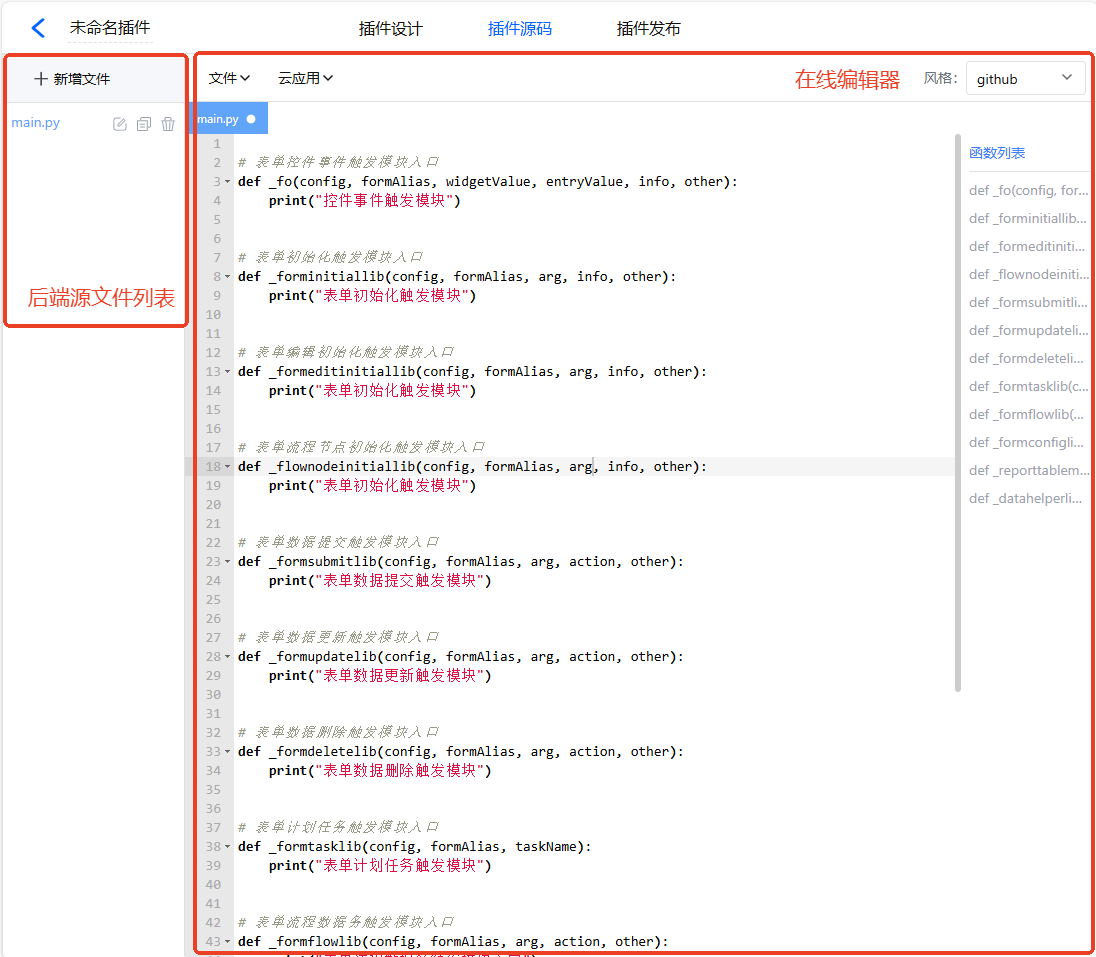The image size is (1096, 957).
Task: Fold the _formtasklib function at line 38
Action: (x=228, y=847)
